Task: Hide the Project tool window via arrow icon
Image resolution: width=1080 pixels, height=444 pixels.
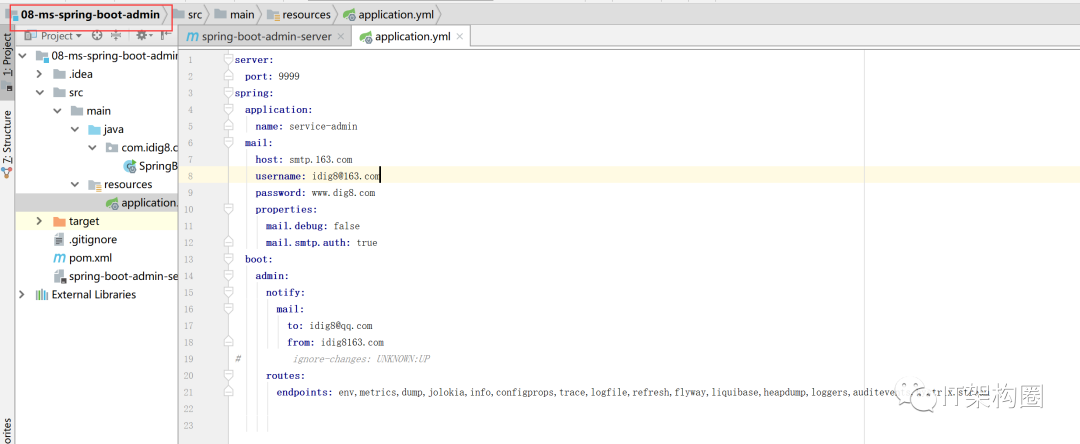Action: coord(166,35)
